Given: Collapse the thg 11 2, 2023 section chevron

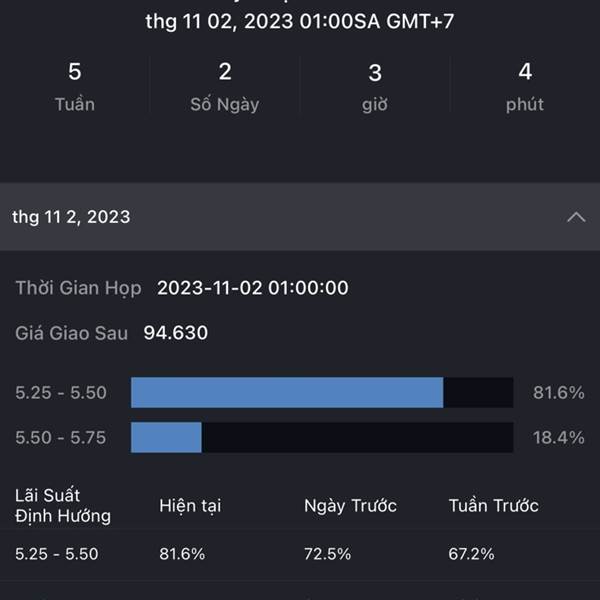Looking at the screenshot, I should [x=576, y=217].
